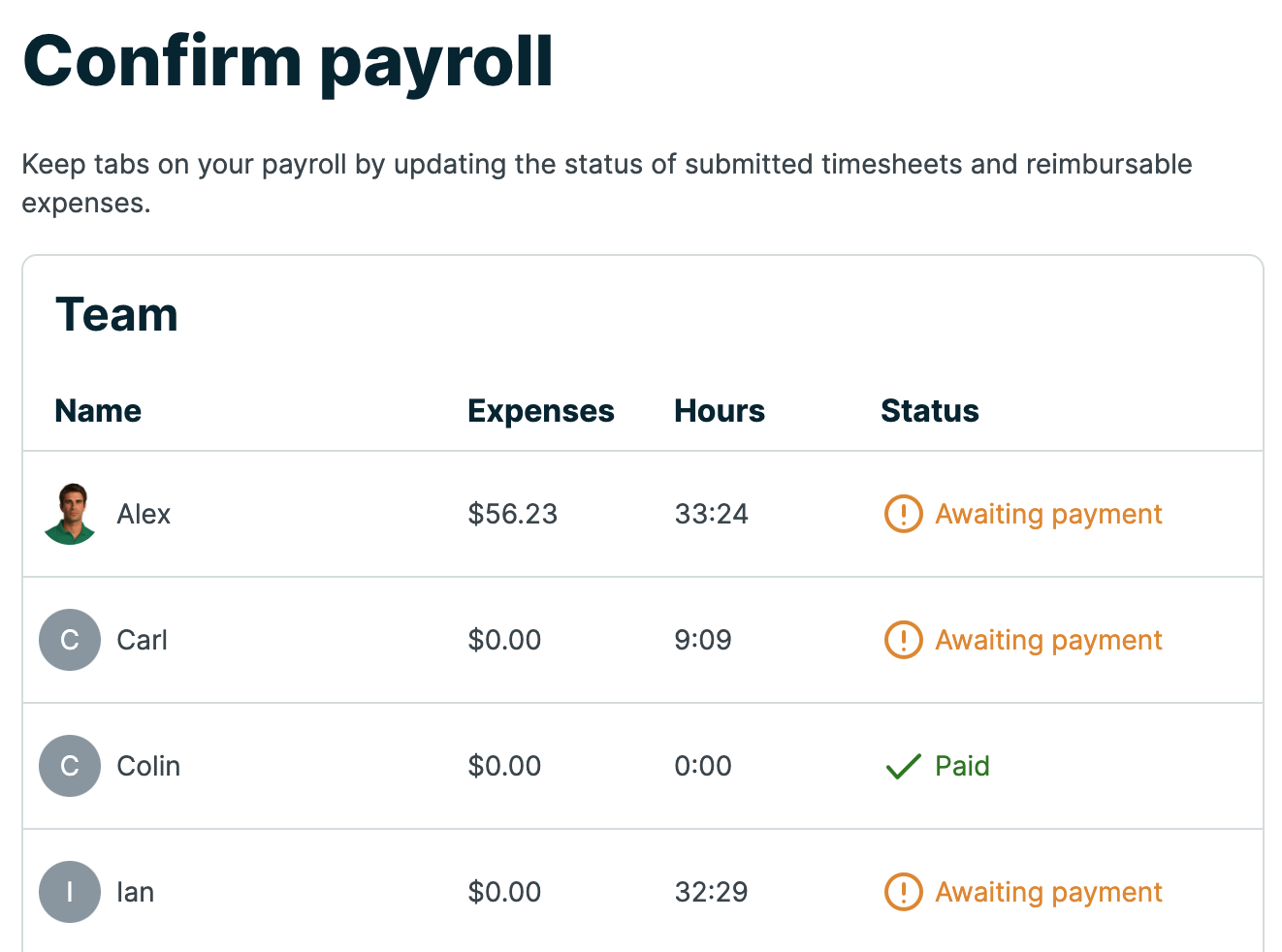The image size is (1282, 952).
Task: Click Colin's gray initial avatar
Action: coord(70,766)
